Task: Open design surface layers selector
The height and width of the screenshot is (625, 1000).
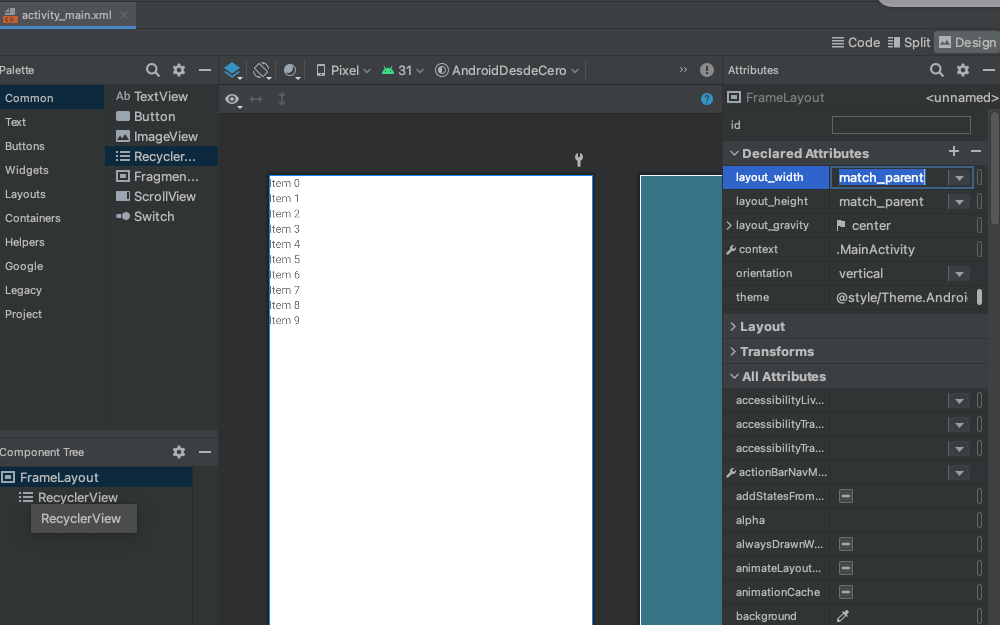Action: pyautogui.click(x=233, y=70)
